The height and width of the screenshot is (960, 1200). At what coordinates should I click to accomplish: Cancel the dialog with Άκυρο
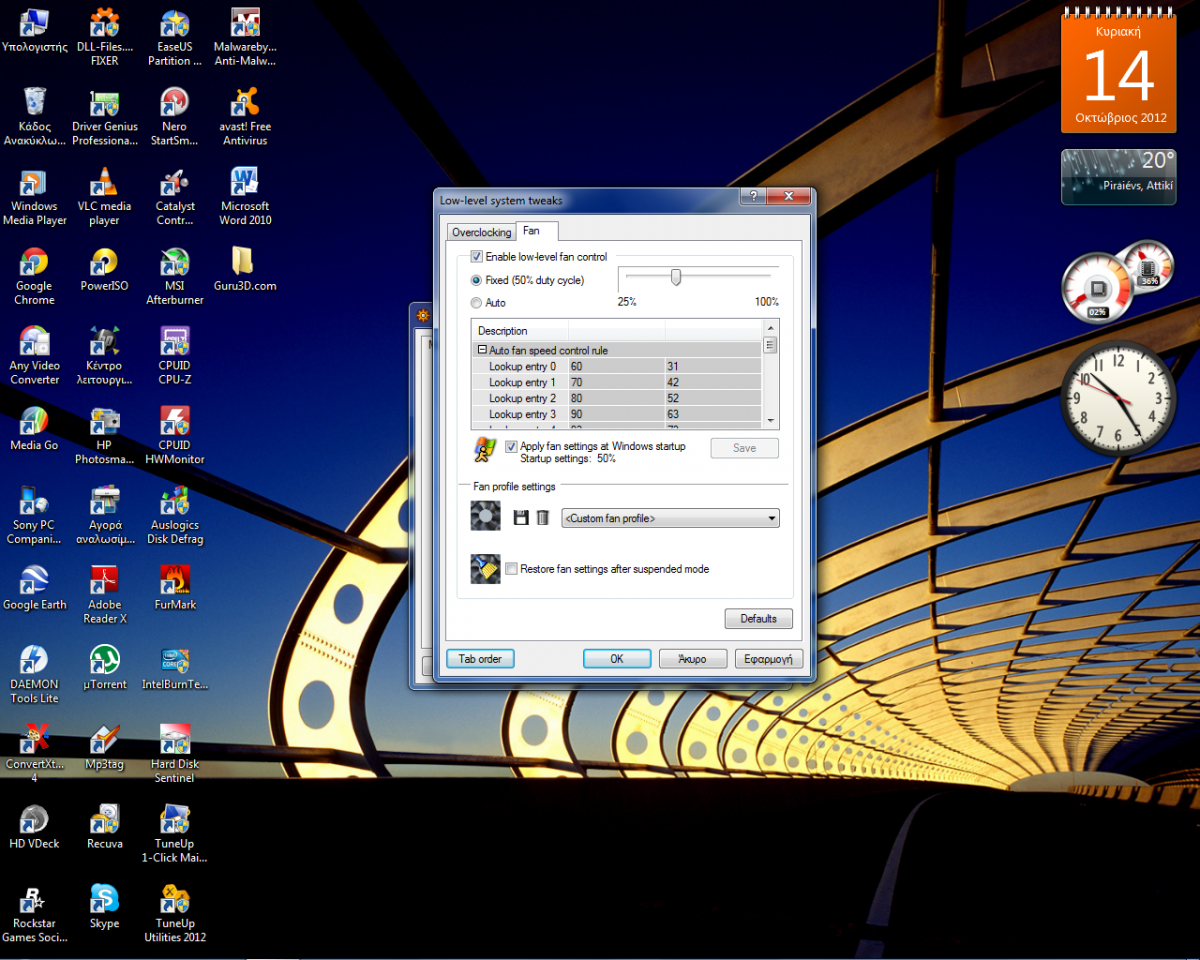point(692,659)
